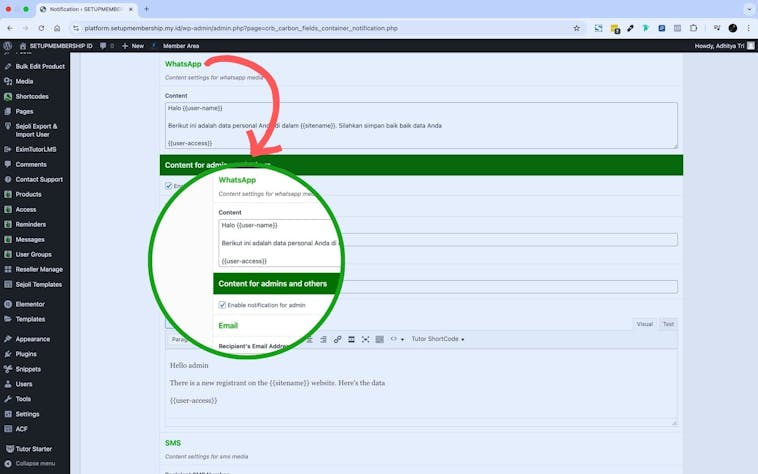The height and width of the screenshot is (474, 758).
Task: Click the WordPress logo in admin bar
Action: click(8, 46)
